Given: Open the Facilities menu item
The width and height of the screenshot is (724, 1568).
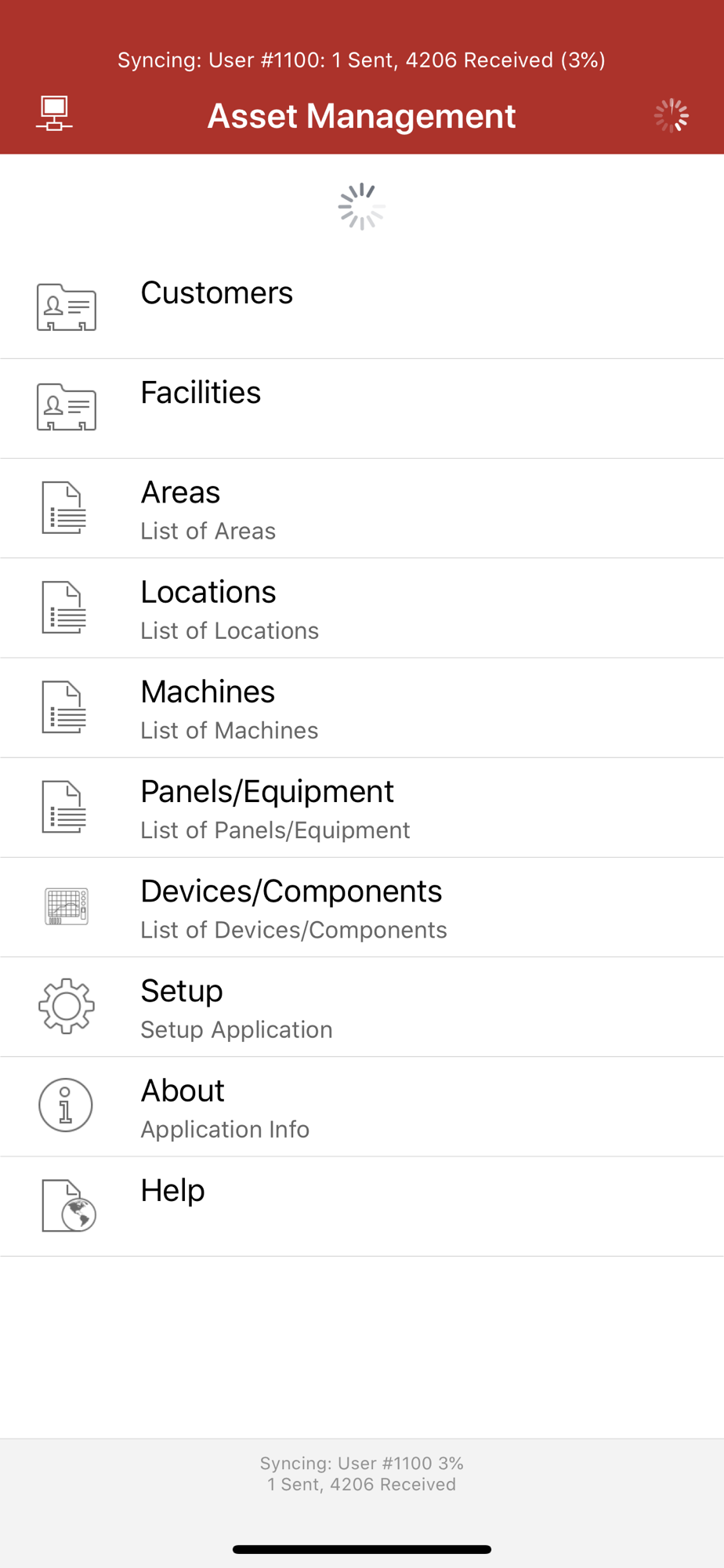Looking at the screenshot, I should click(x=201, y=393).
